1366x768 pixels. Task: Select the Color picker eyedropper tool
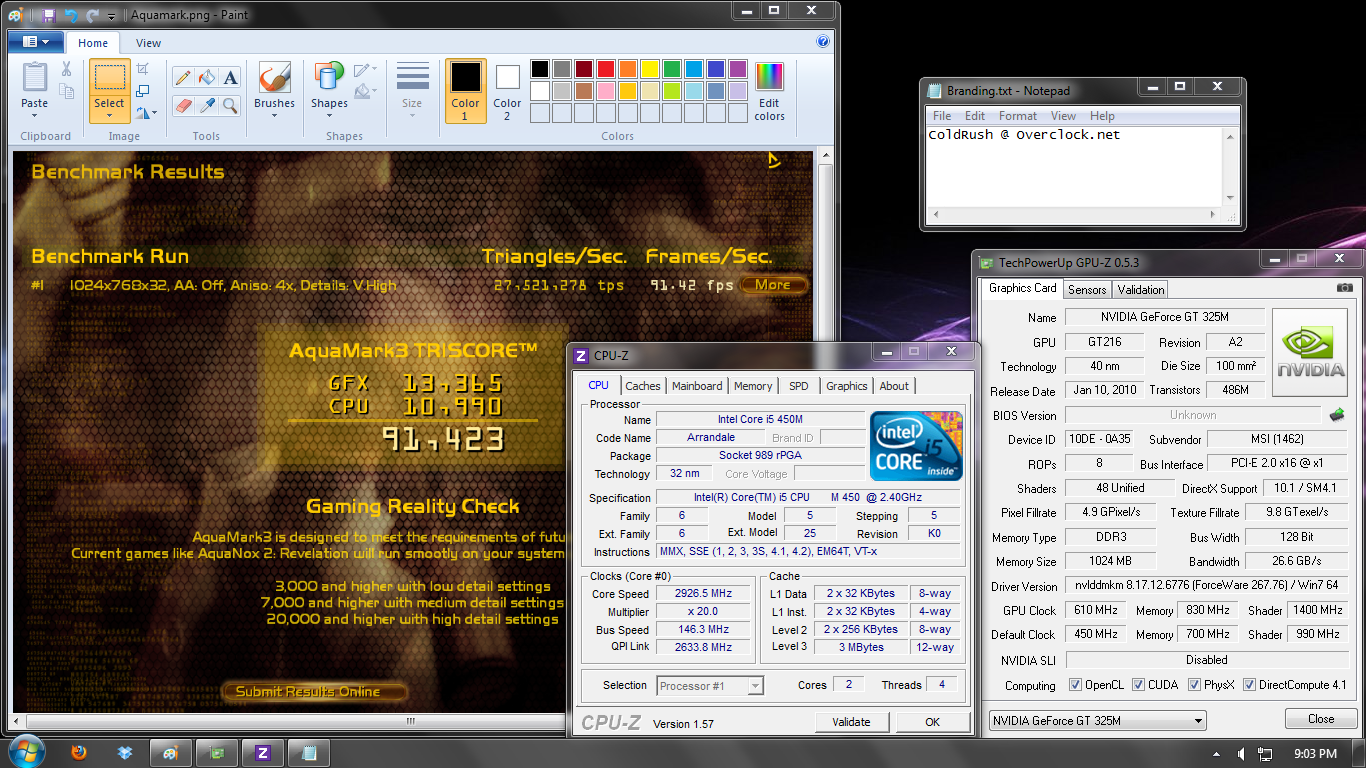click(x=207, y=105)
